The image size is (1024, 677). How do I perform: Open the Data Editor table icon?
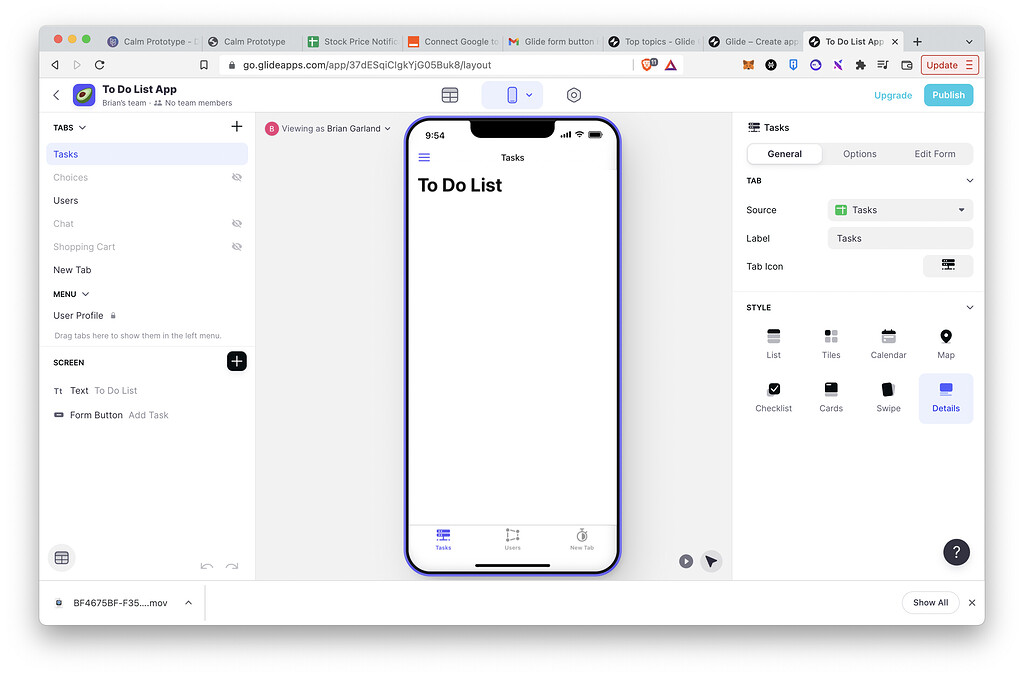[449, 95]
